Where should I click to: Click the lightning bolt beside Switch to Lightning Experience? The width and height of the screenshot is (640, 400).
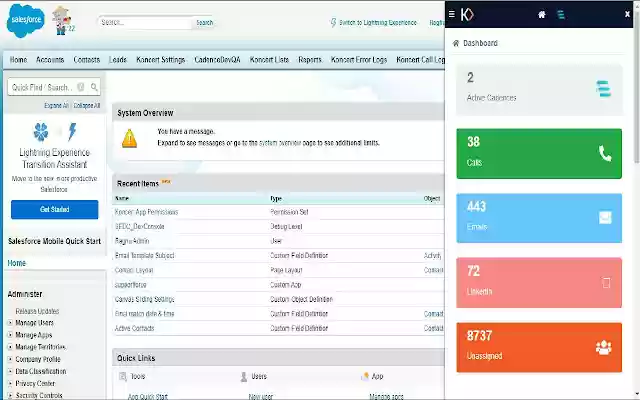333,22
